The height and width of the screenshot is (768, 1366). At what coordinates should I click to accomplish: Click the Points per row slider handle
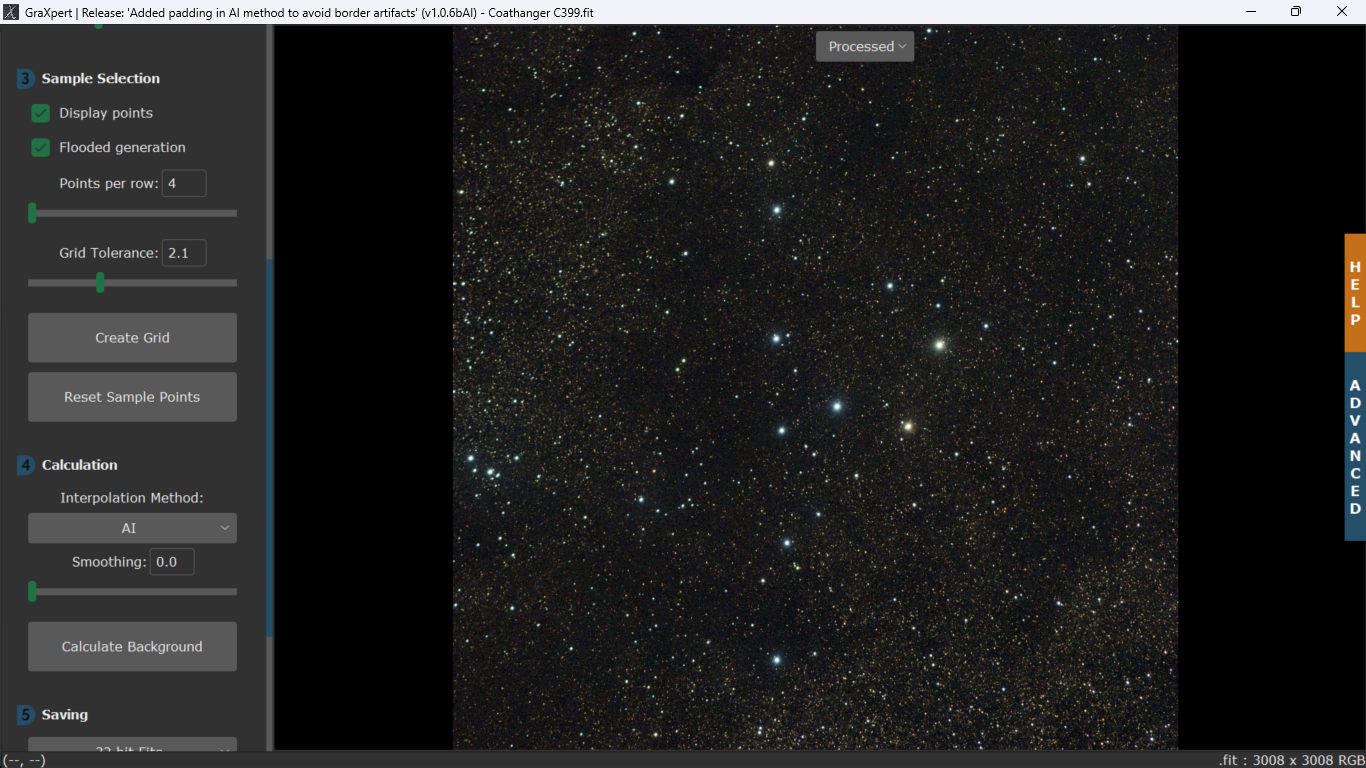coord(32,213)
